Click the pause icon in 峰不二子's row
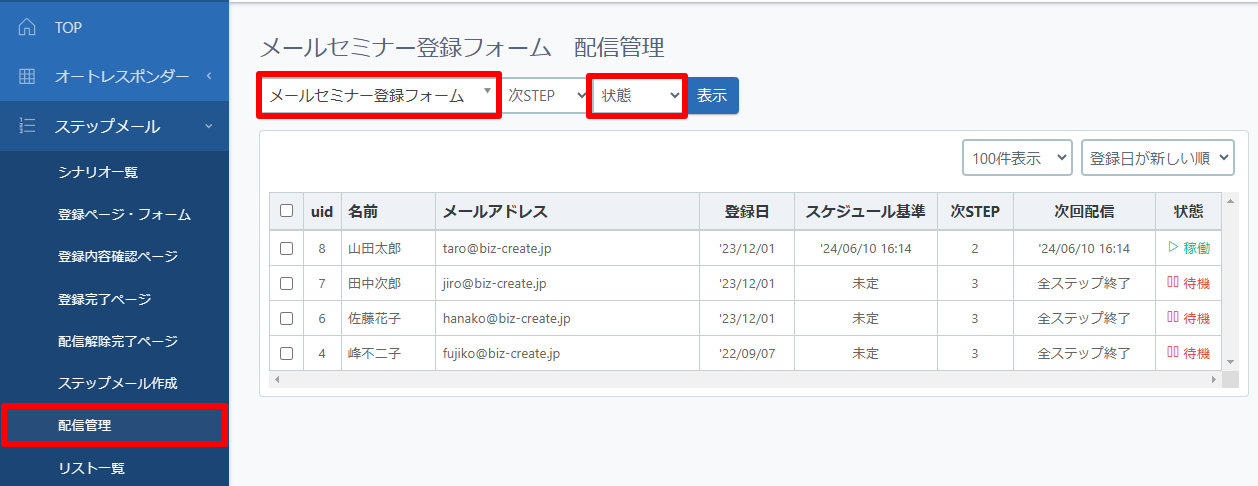This screenshot has height=486, width=1258. pos(1173,353)
